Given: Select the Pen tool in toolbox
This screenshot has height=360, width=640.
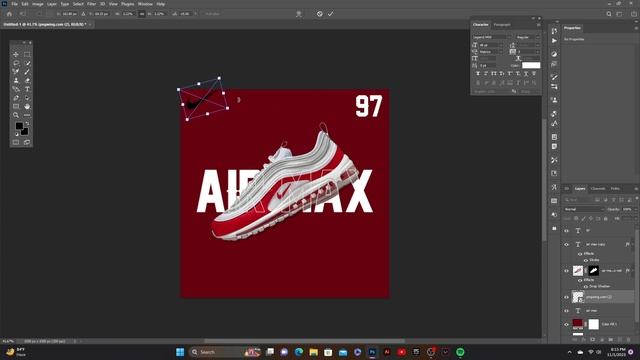Looking at the screenshot, I should click(x=16, y=98).
